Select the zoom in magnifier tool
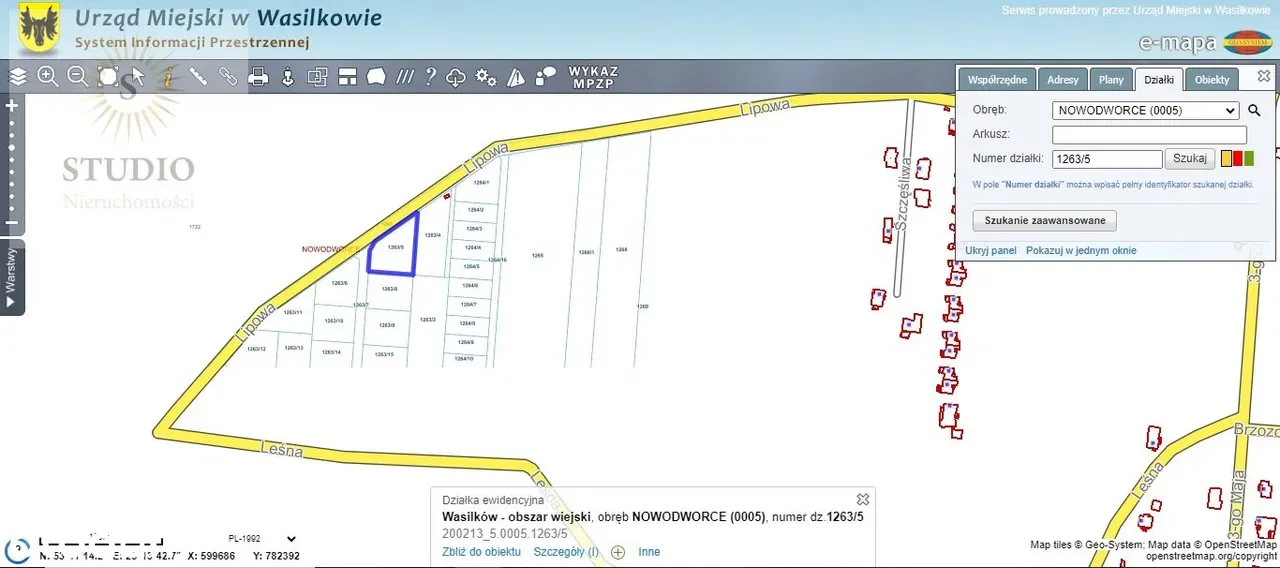The width and height of the screenshot is (1280, 568). 47,76
